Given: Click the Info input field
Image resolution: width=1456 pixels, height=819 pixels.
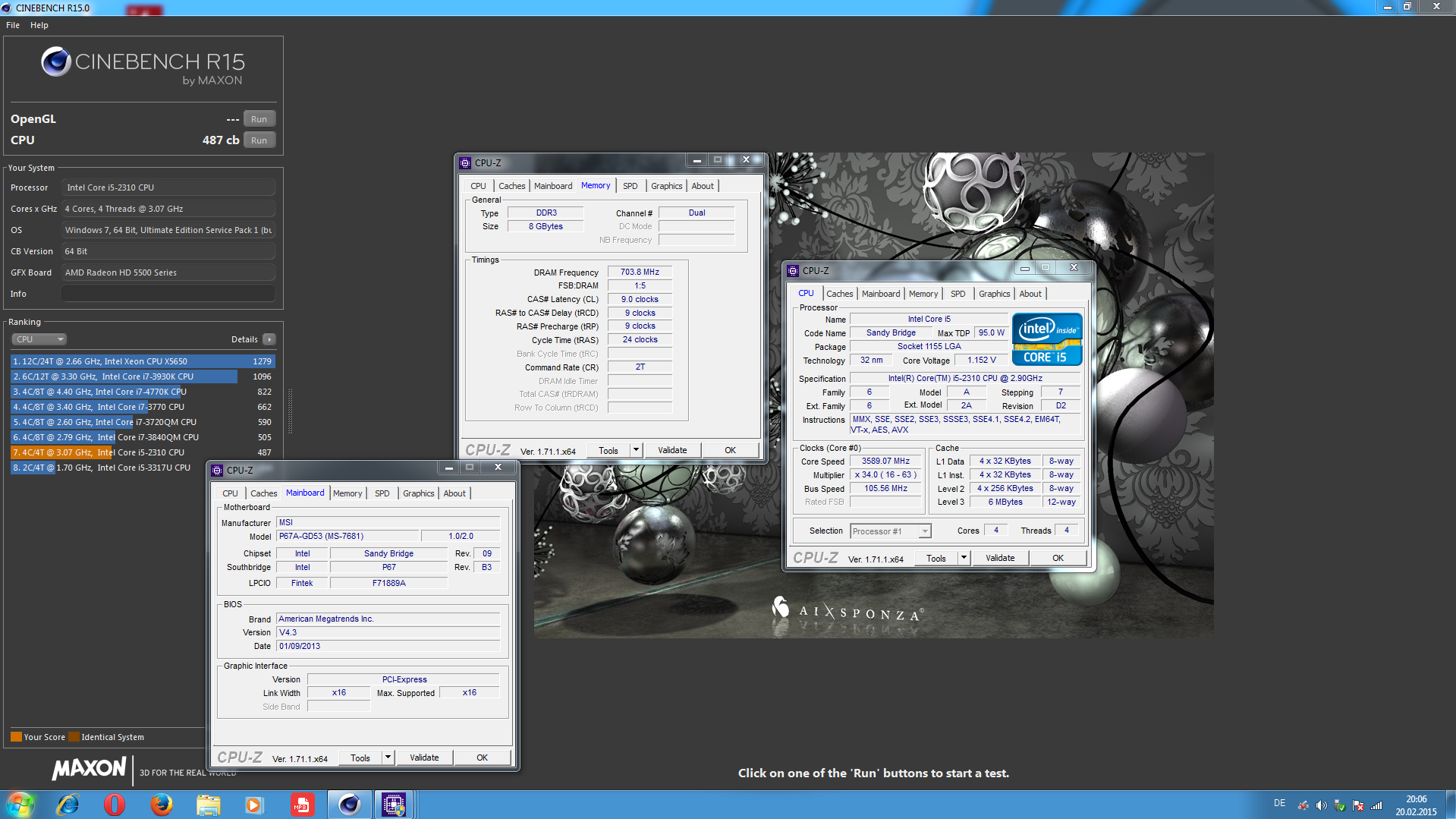Looking at the screenshot, I should [168, 294].
